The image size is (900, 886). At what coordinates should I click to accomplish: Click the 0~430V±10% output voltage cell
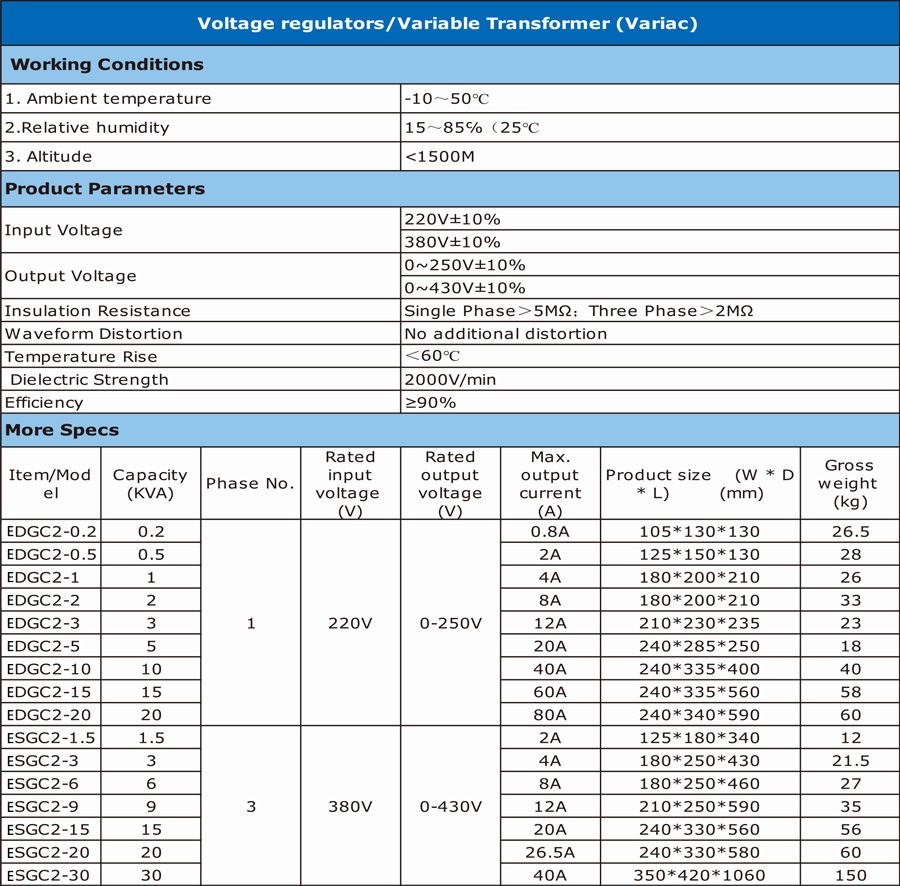pyautogui.click(x=650, y=287)
